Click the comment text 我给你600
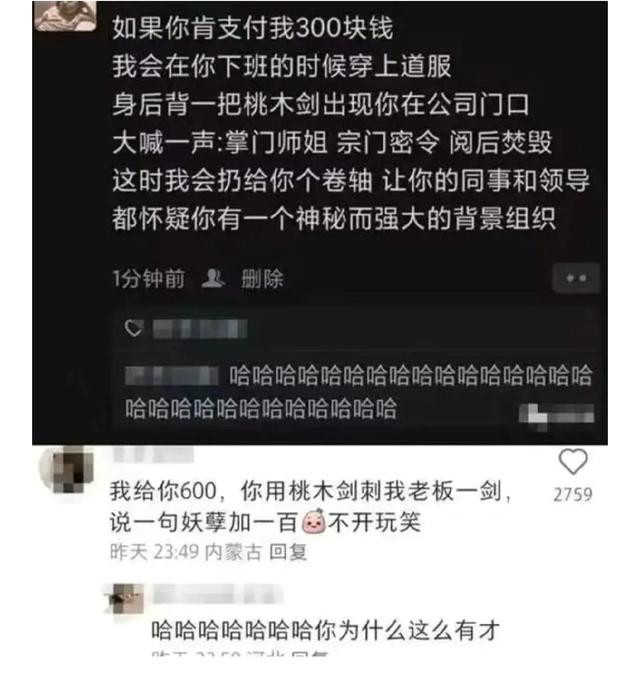Viewport: 640px width, 684px height. click(163, 491)
